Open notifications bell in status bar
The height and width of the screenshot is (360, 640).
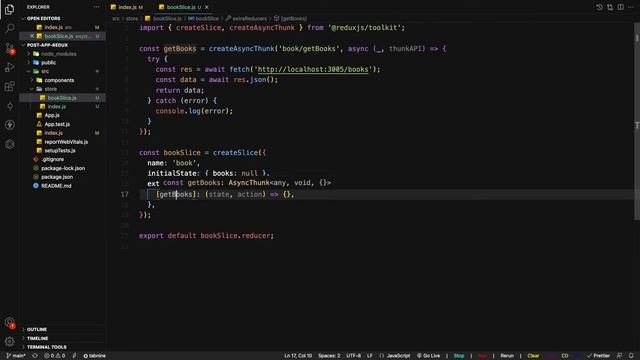point(631,356)
